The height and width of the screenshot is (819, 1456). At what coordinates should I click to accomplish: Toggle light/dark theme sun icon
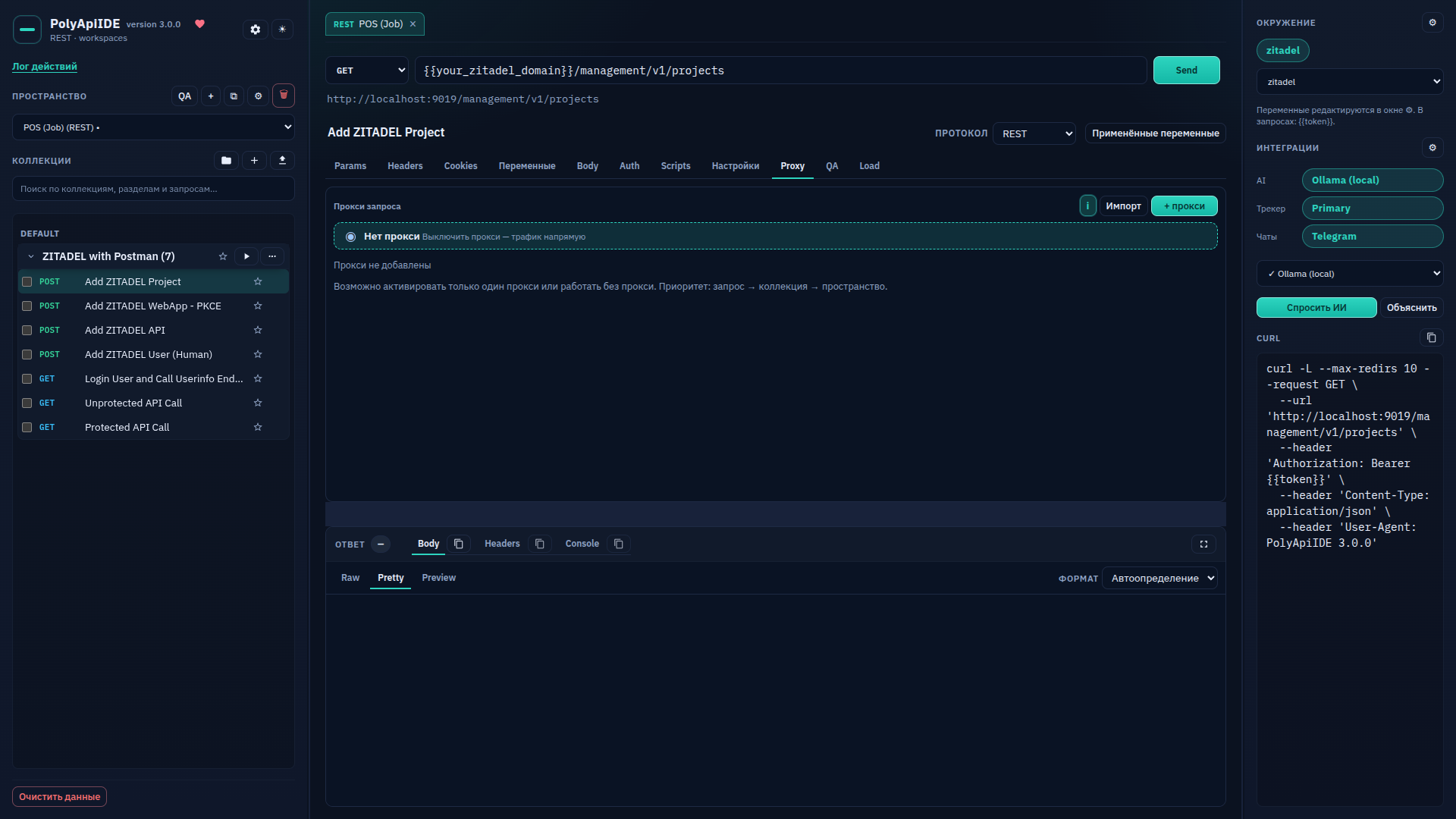pyautogui.click(x=282, y=30)
